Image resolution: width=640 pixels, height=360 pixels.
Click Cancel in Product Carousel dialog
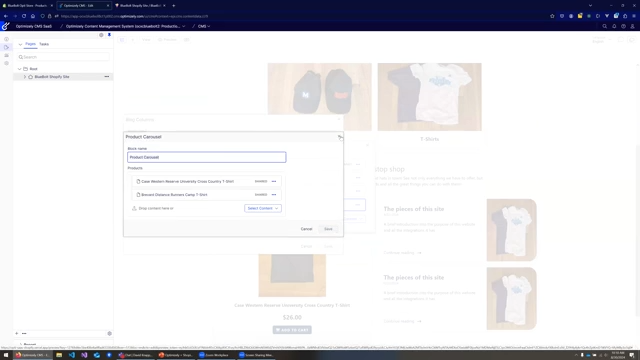[307, 229]
